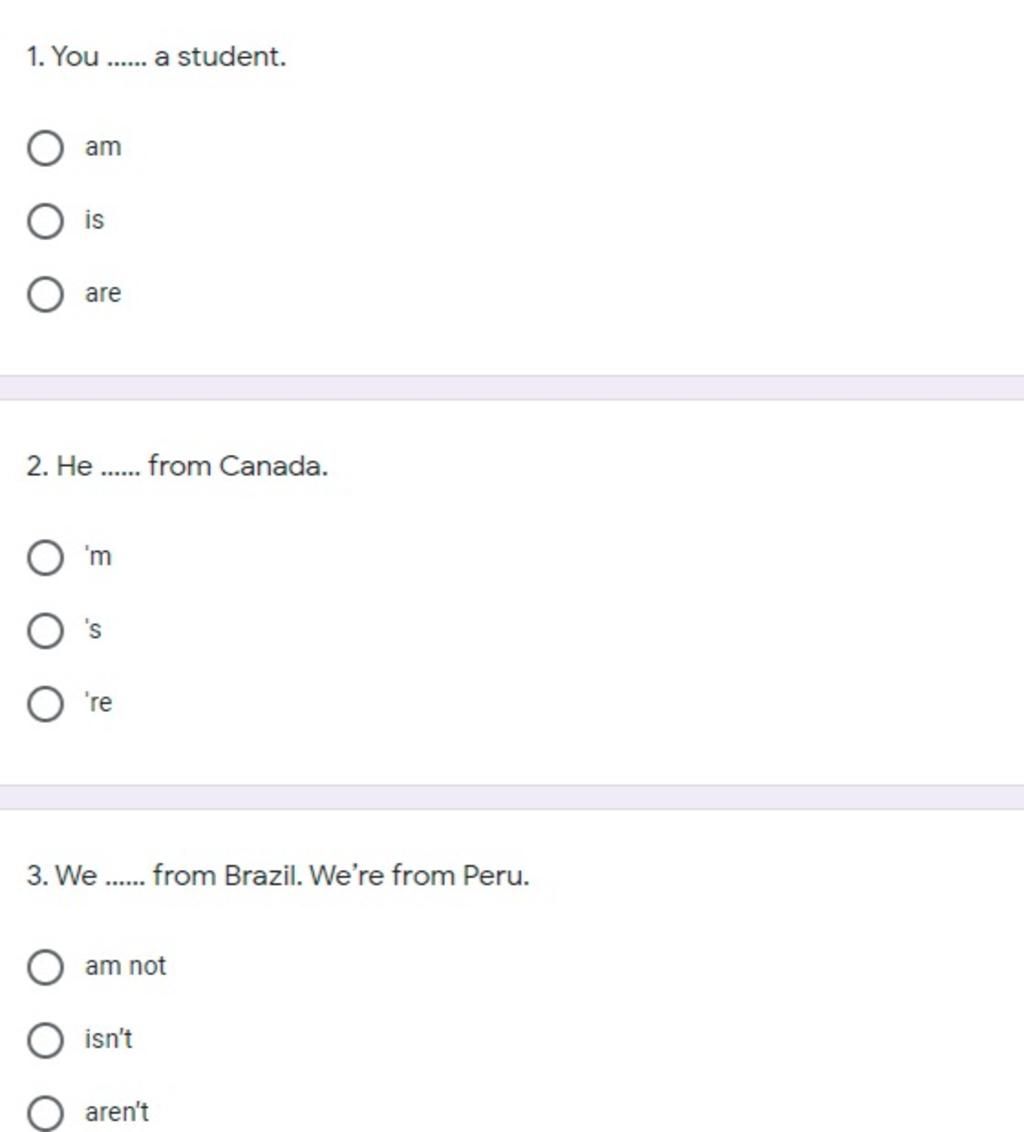Pick the aren't radio button in question 3
The image size is (1024, 1132).
coord(45,1113)
